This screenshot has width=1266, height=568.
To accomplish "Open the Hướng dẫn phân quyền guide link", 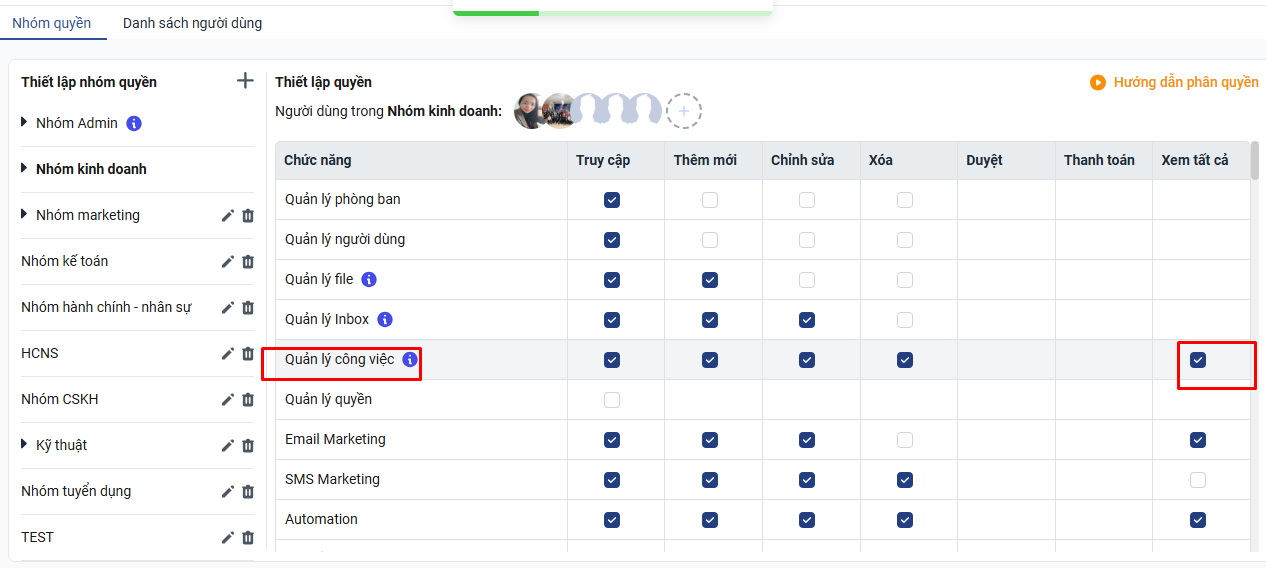I will tap(1185, 82).
